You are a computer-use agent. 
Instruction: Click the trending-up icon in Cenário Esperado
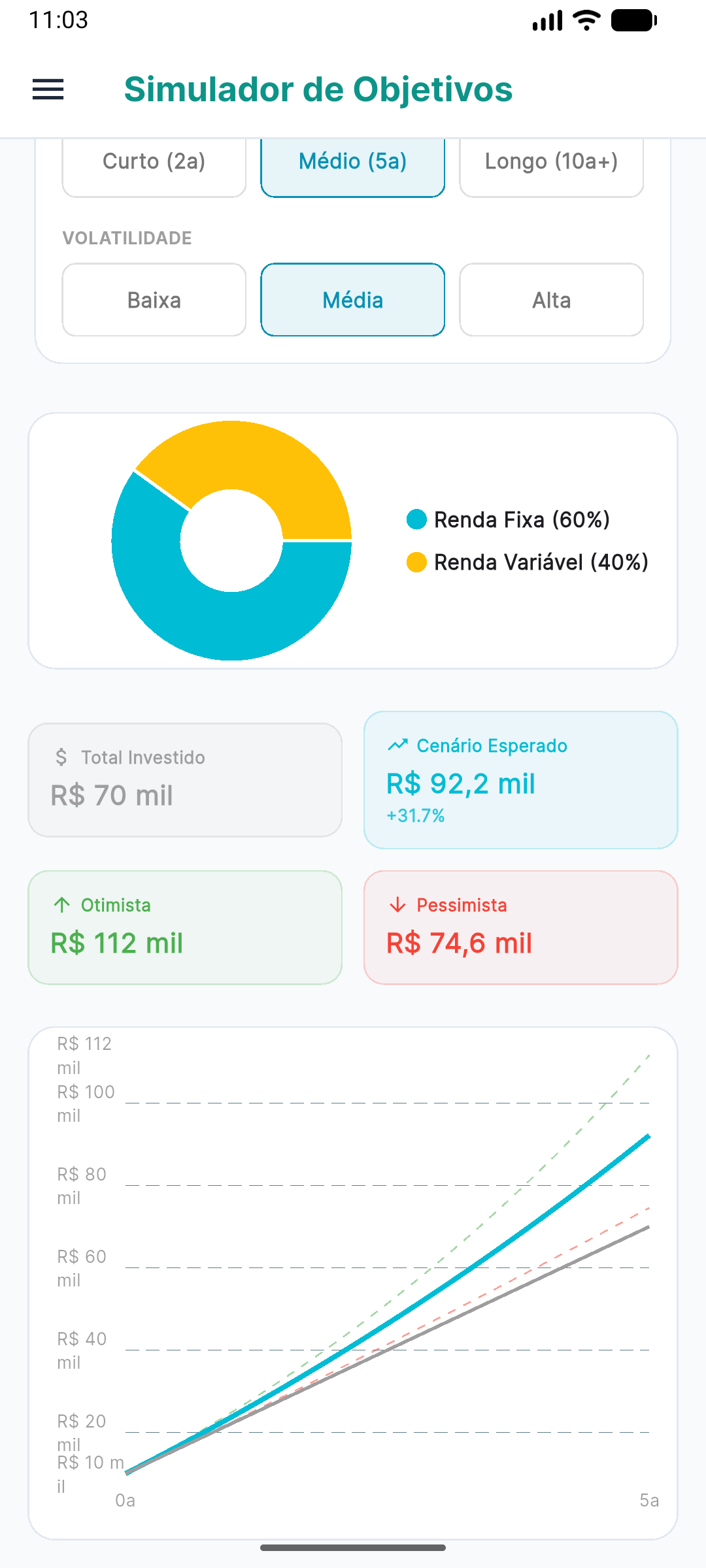397,745
